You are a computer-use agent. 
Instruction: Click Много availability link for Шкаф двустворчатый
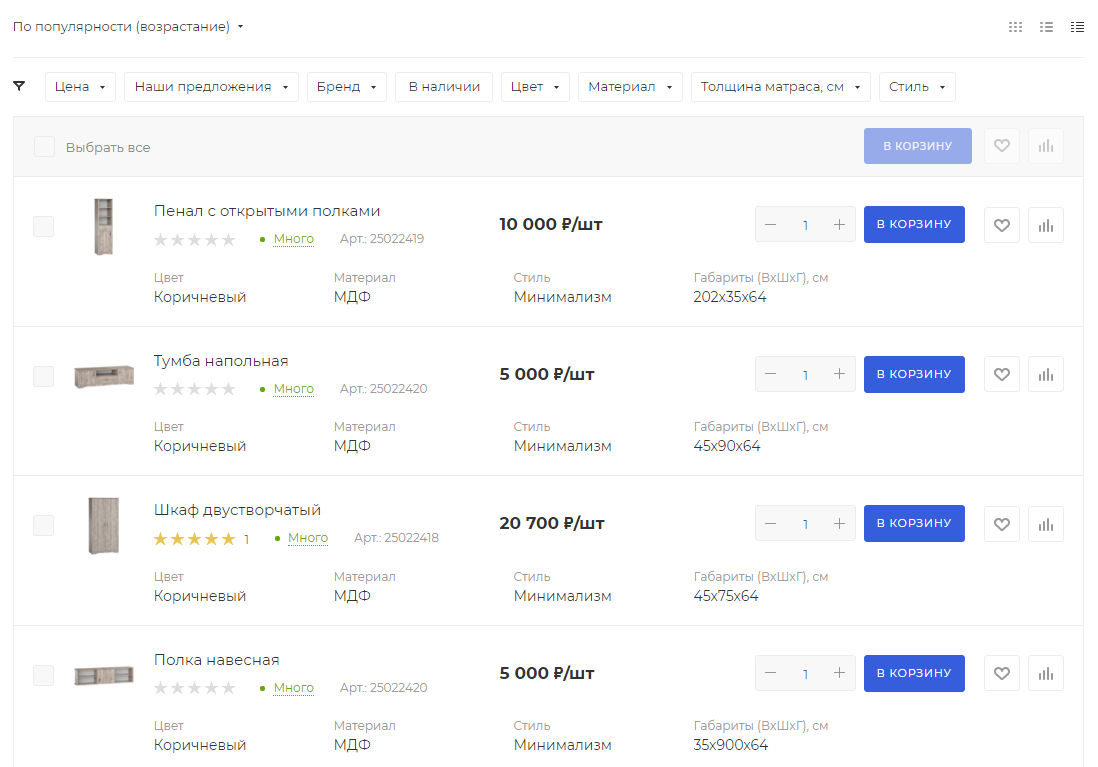click(x=308, y=538)
